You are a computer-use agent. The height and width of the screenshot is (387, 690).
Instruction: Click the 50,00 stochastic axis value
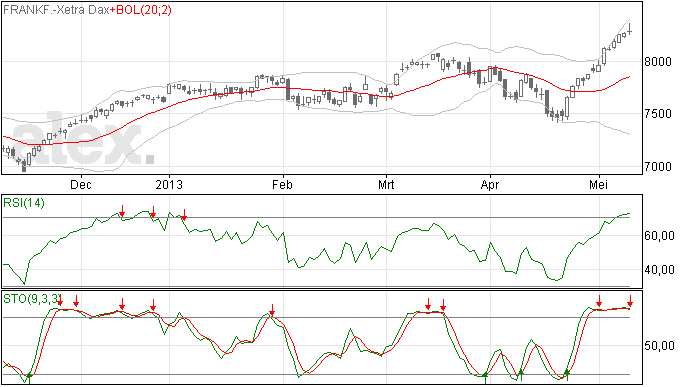click(x=659, y=346)
